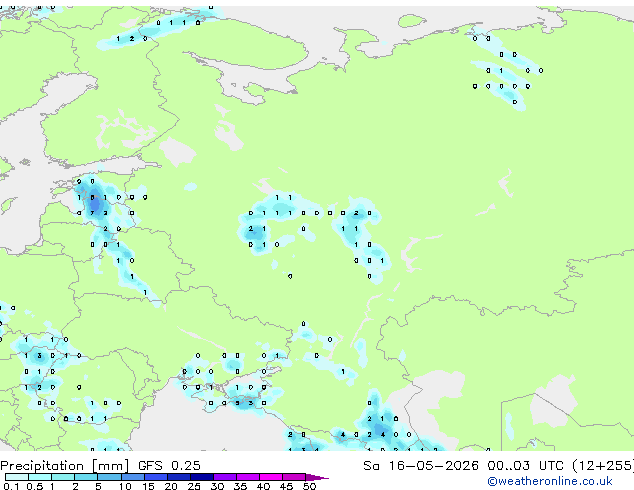The image size is (634, 490).
Task: Click the '35' legend scale value
Action: click(240, 486)
